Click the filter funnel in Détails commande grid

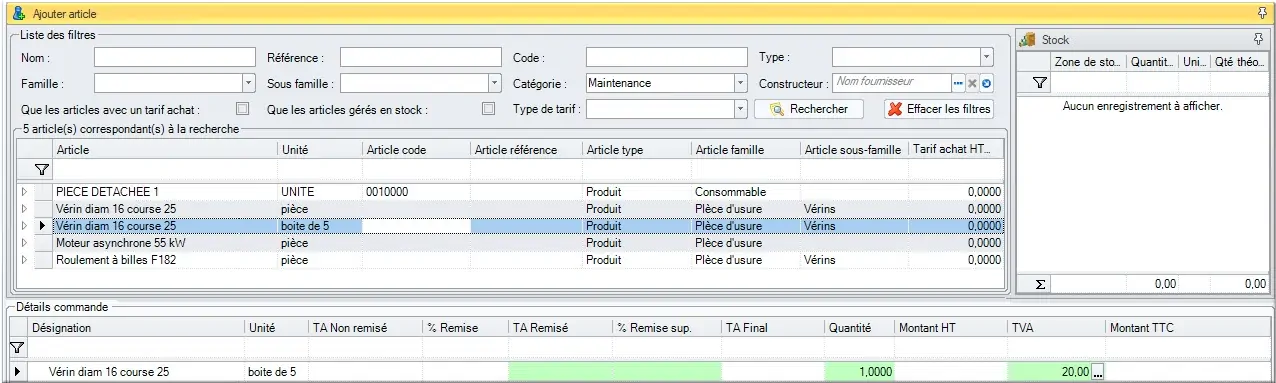[x=16, y=348]
